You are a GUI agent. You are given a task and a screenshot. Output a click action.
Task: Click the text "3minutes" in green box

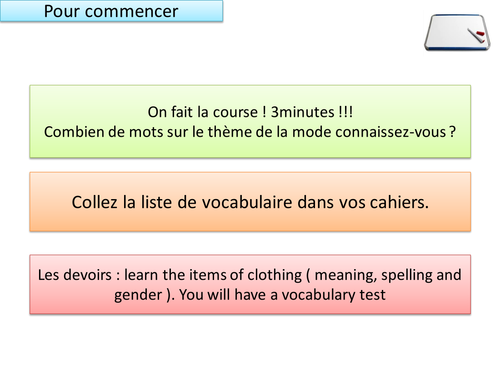[302, 112]
